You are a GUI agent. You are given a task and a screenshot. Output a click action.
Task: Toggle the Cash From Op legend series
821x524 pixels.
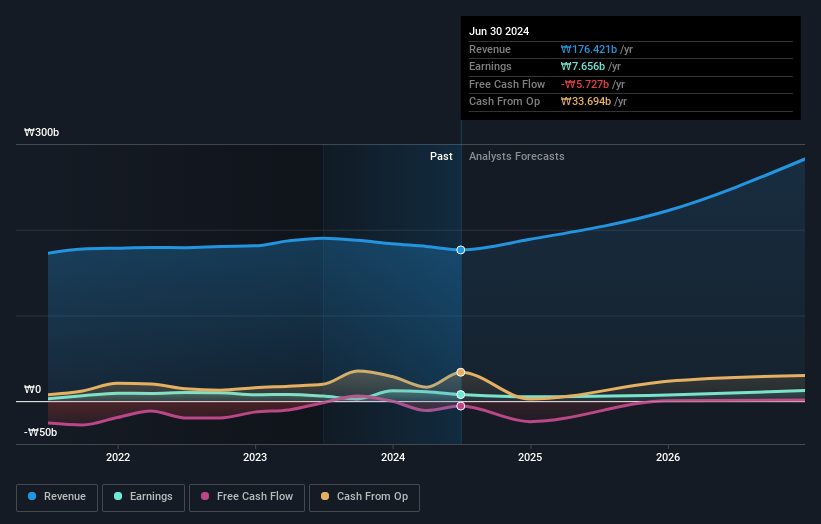364,497
